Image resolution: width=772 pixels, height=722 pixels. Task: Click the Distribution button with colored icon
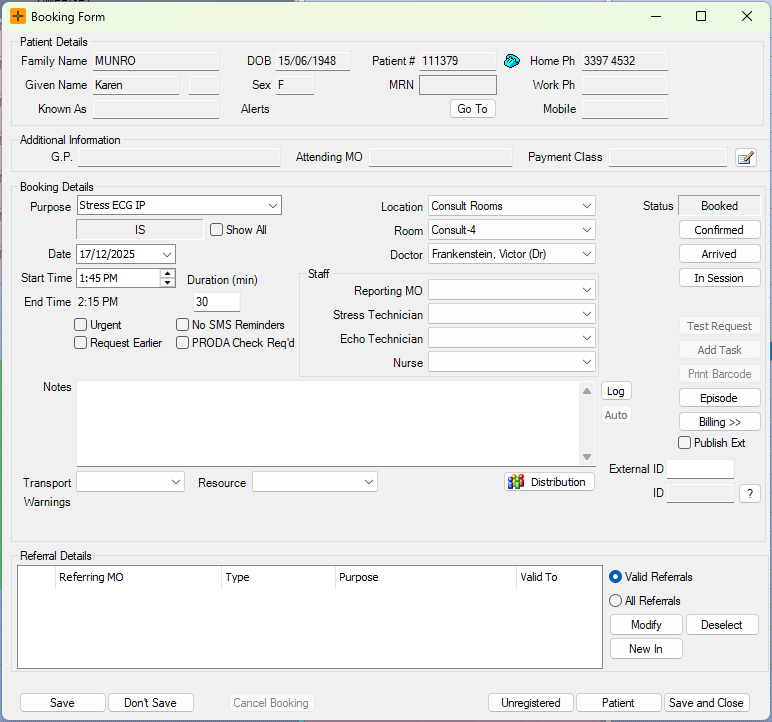[549, 482]
